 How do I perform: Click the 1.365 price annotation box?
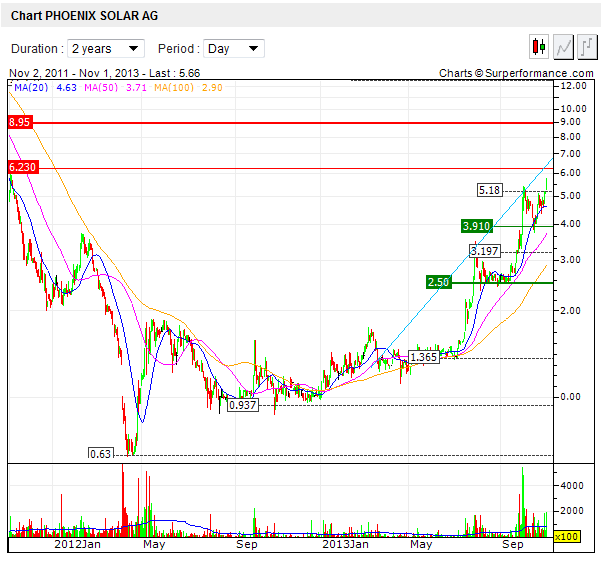tap(424, 357)
